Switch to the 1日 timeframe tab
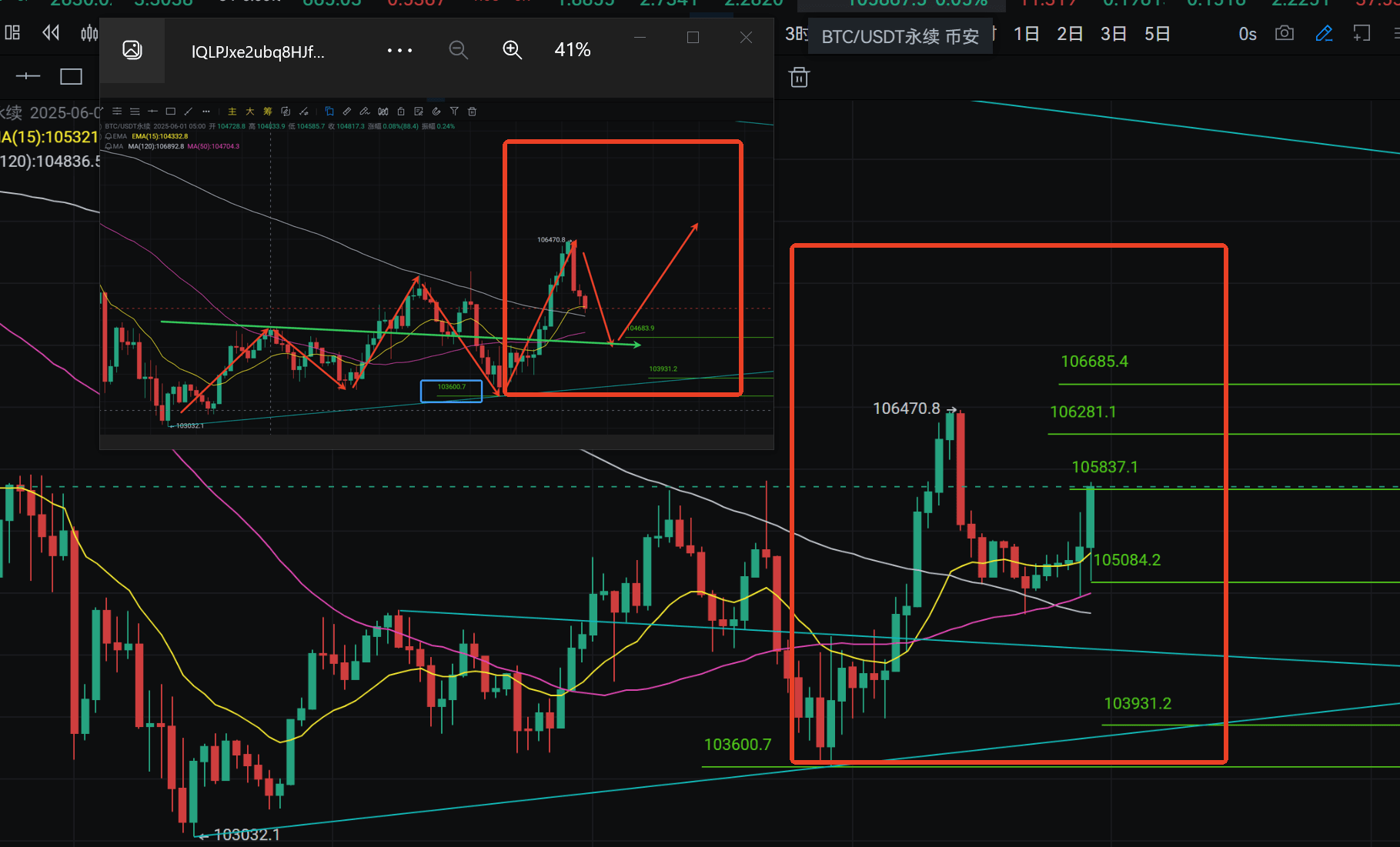Image resolution: width=1400 pixels, height=847 pixels. (x=1026, y=33)
